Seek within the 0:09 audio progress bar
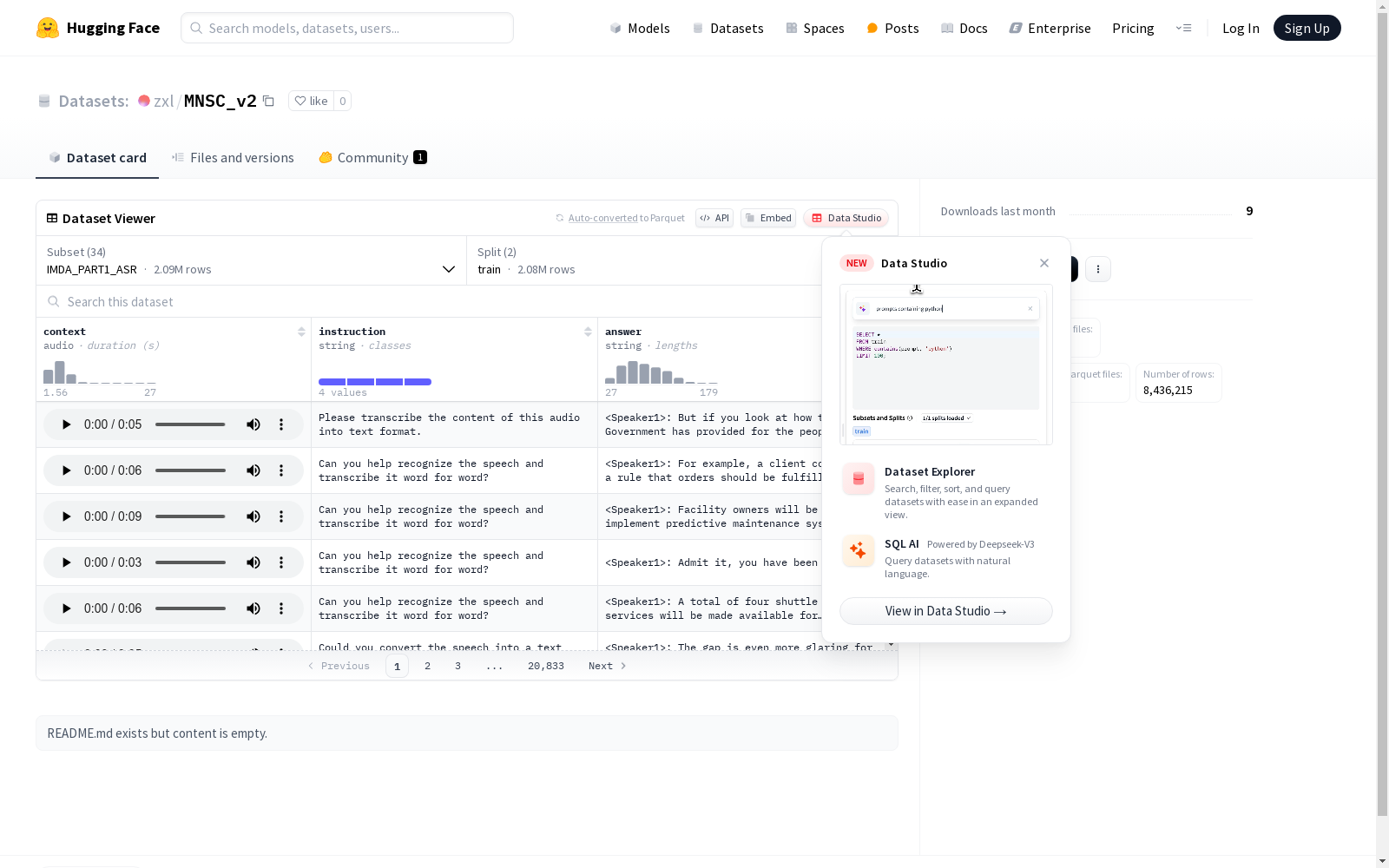This screenshot has height=868, width=1389. (190, 516)
